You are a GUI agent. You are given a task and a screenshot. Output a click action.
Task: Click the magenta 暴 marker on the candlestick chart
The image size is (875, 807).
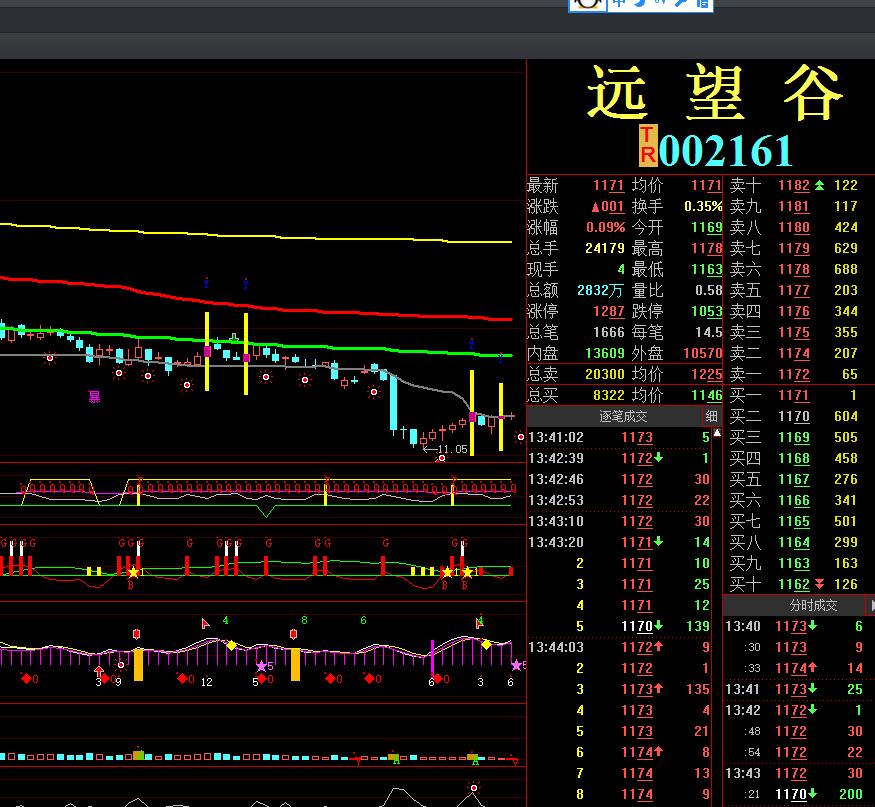94,397
